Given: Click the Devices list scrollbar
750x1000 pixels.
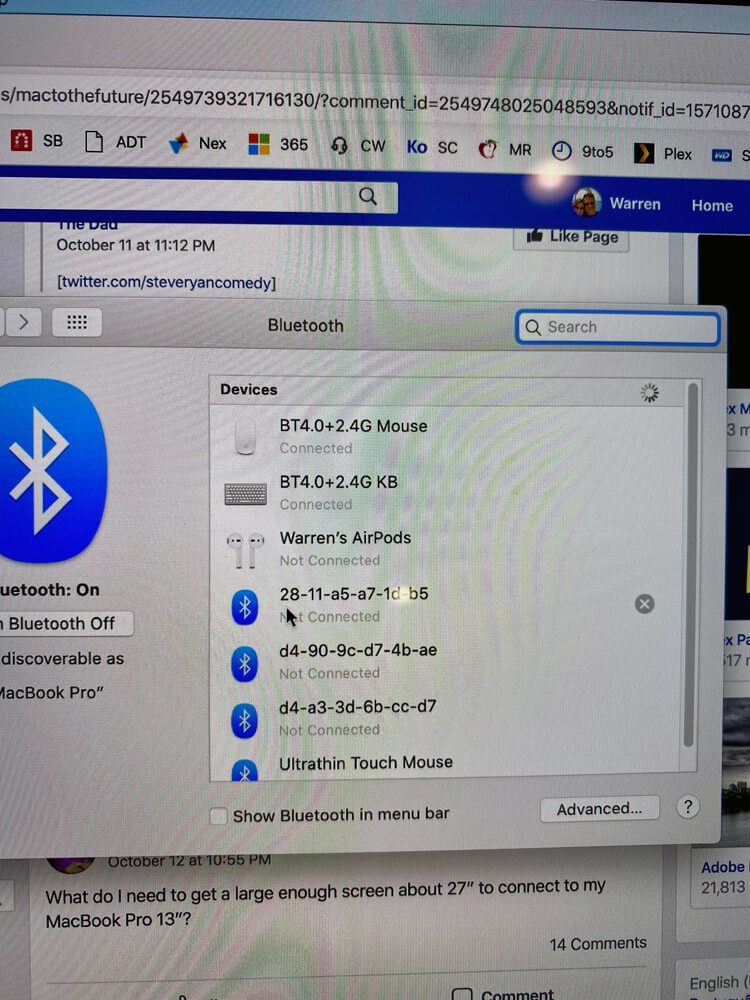Looking at the screenshot, I should tap(689, 564).
